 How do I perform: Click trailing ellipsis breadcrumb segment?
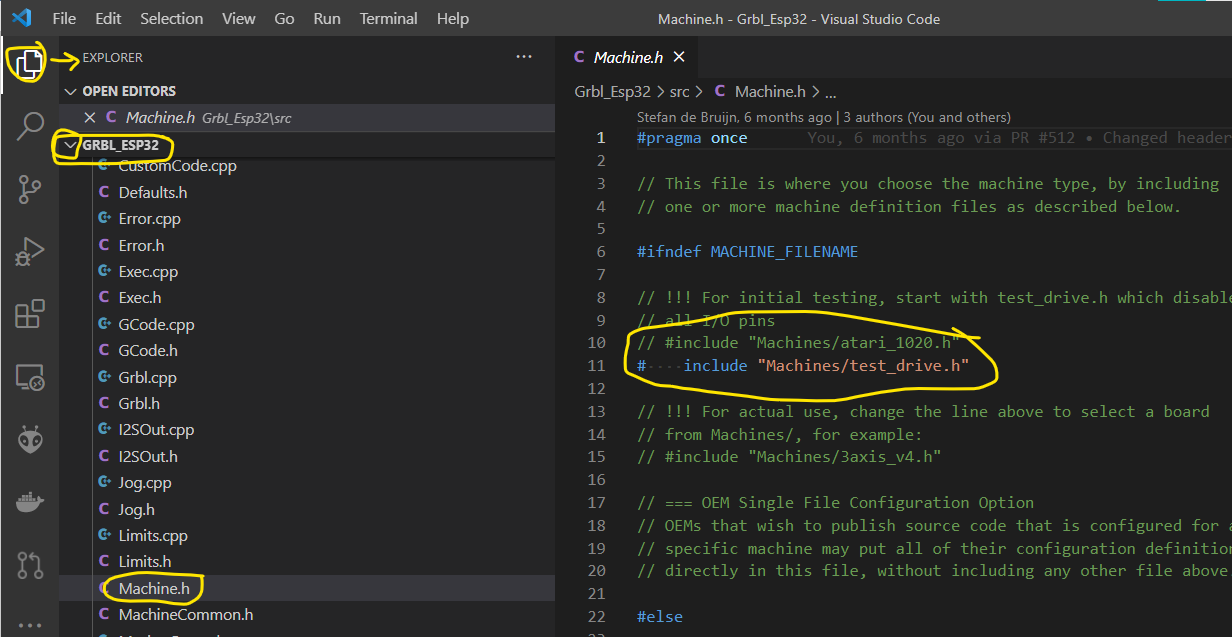click(x=832, y=91)
